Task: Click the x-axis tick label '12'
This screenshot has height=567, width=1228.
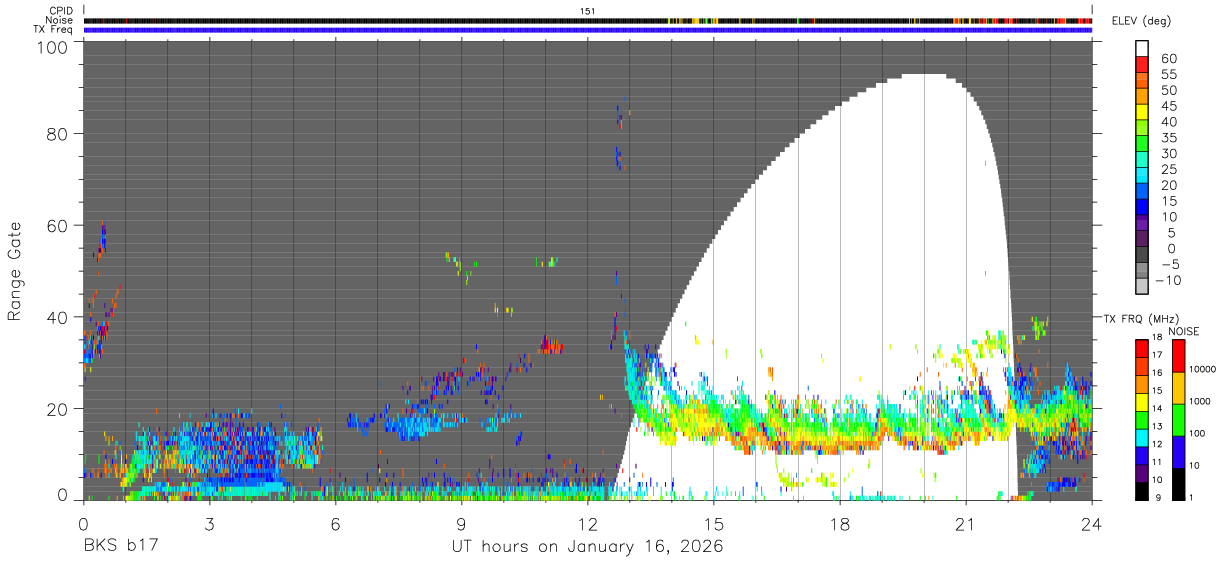Action: 587,523
